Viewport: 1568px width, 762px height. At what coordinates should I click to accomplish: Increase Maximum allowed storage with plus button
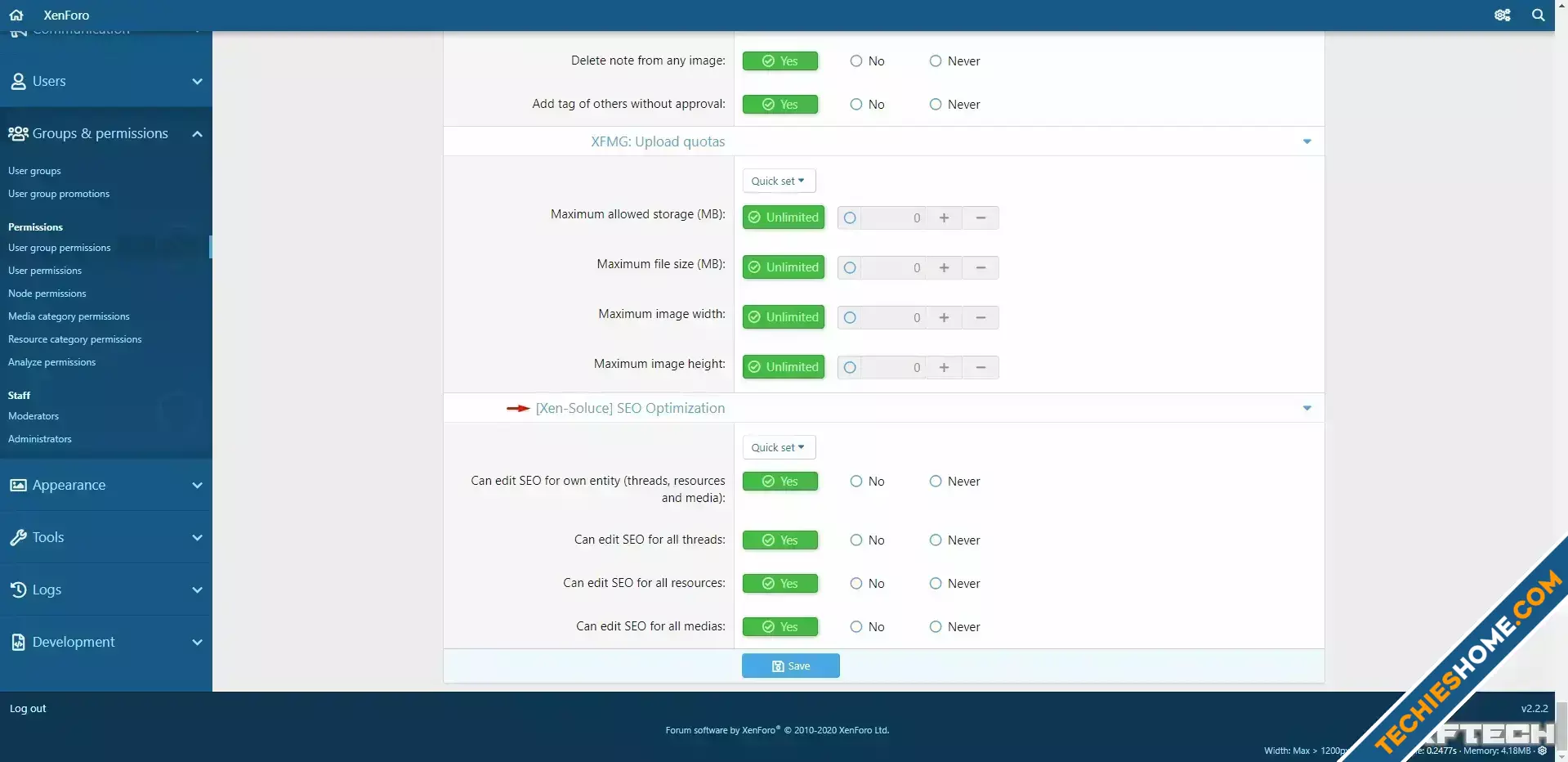pyautogui.click(x=944, y=217)
